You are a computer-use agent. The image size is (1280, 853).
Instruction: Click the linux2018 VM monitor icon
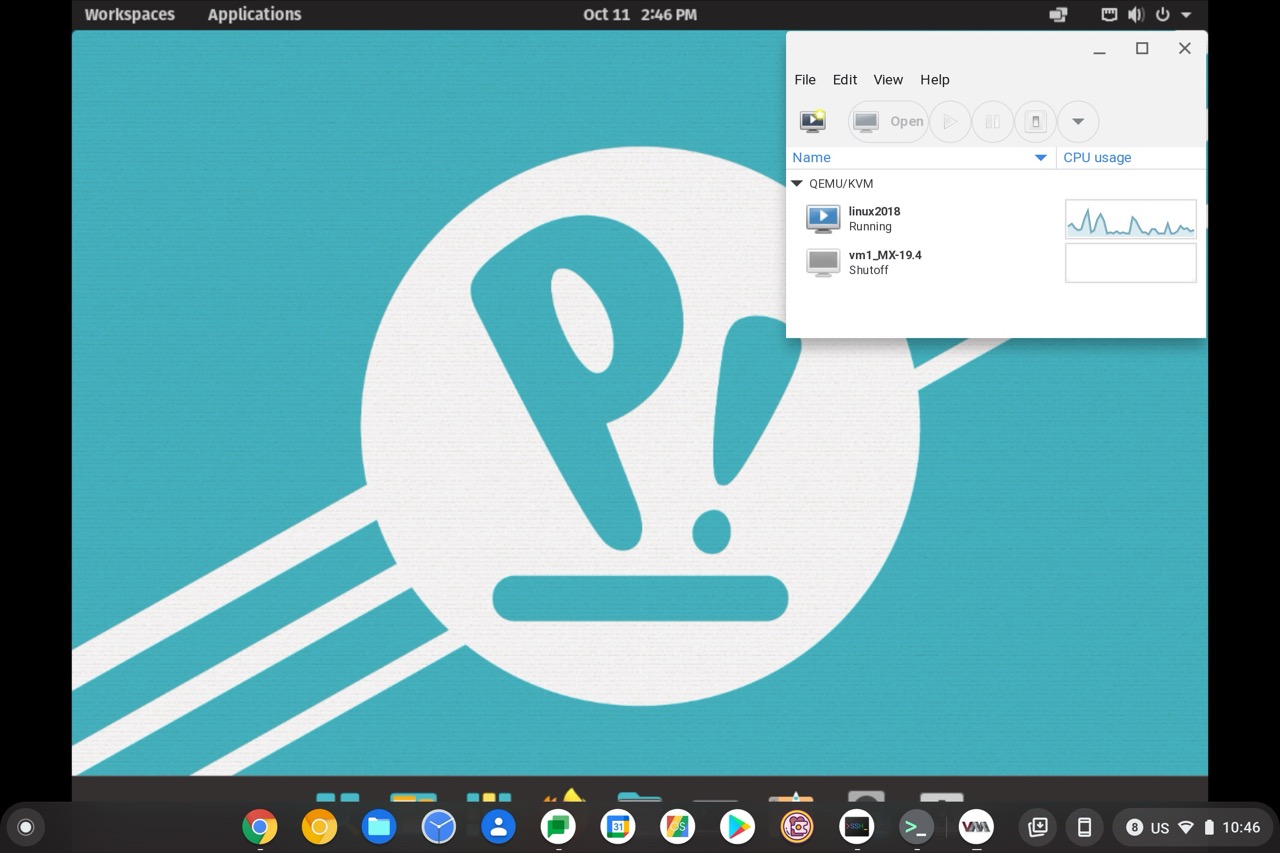point(822,218)
